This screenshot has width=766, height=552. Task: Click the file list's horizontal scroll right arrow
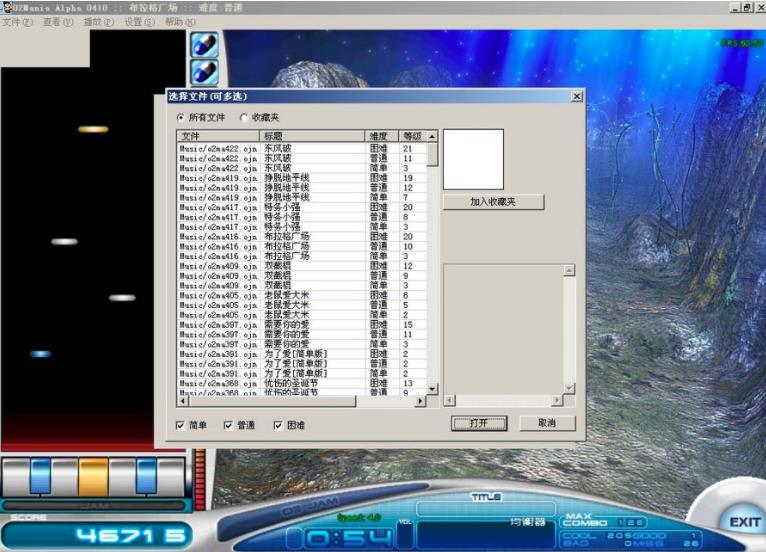pyautogui.click(x=421, y=401)
